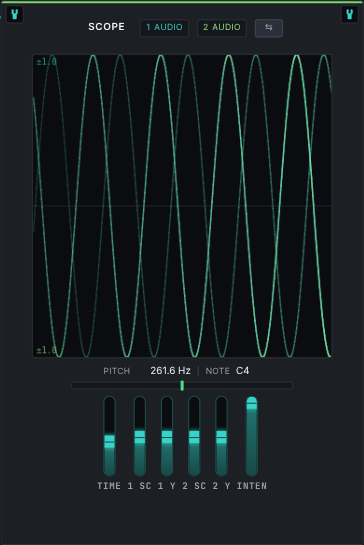Image resolution: width=364 pixels, height=545 pixels.
Task: Select the 1 AUDIO input button
Action: 164,28
